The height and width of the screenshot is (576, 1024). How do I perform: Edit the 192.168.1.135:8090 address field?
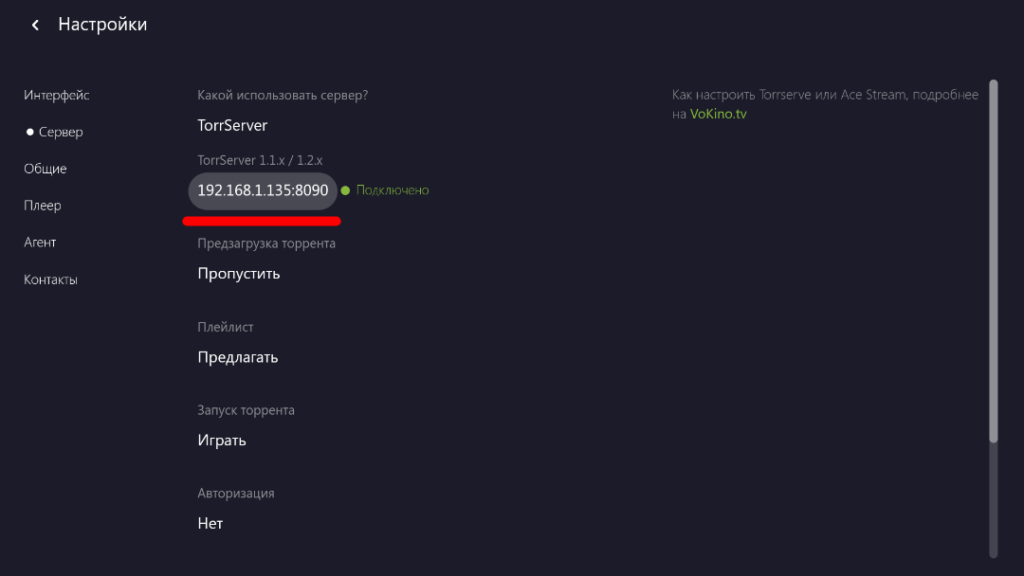263,190
